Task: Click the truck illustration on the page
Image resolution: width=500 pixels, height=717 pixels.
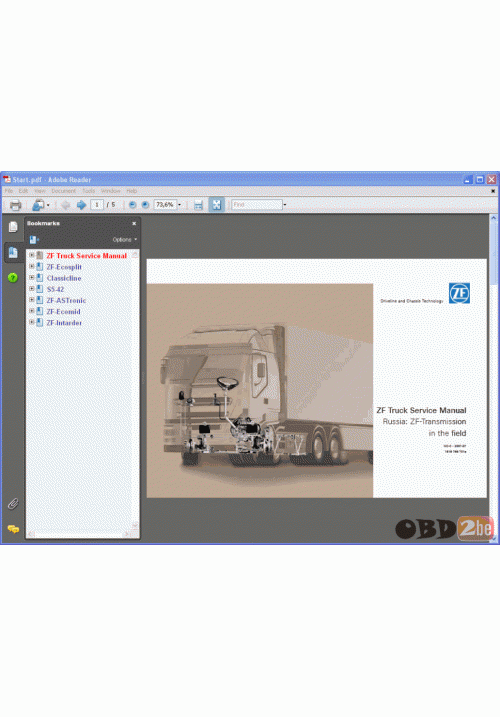Action: (260, 391)
